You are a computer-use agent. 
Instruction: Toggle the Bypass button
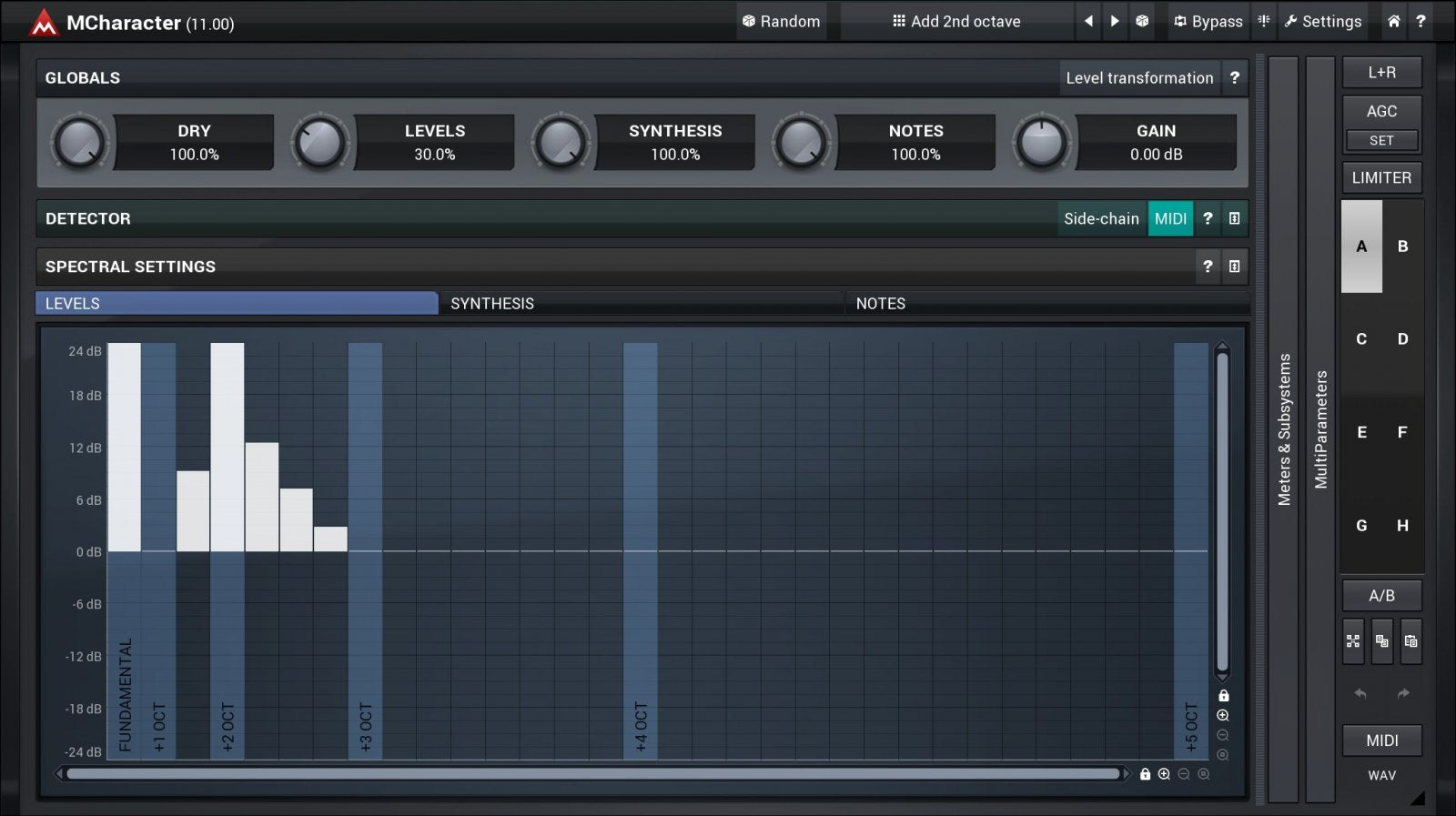click(1208, 21)
